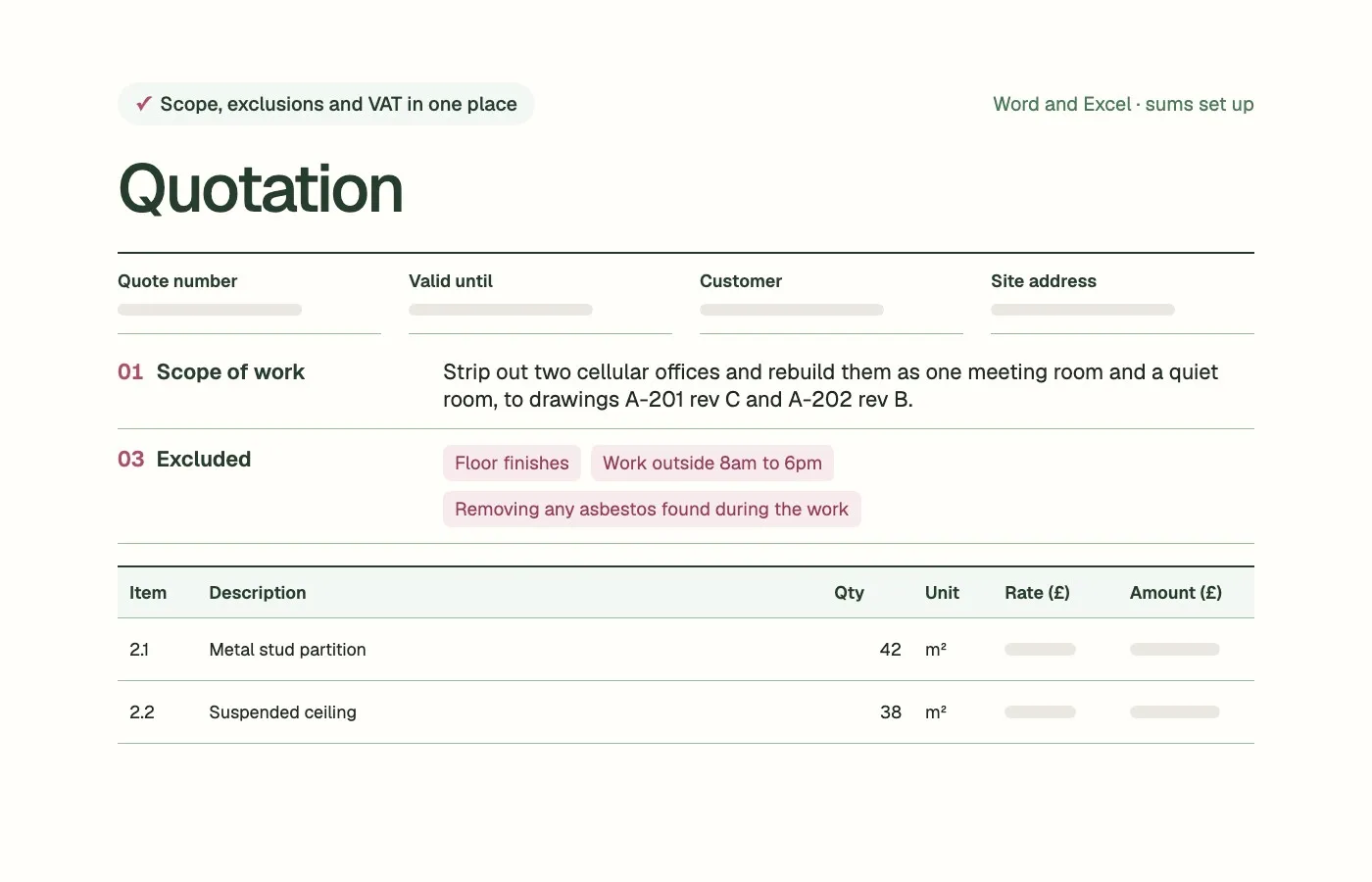Click the "Site address" label
Screen dimensions: 1372x882
1044,281
